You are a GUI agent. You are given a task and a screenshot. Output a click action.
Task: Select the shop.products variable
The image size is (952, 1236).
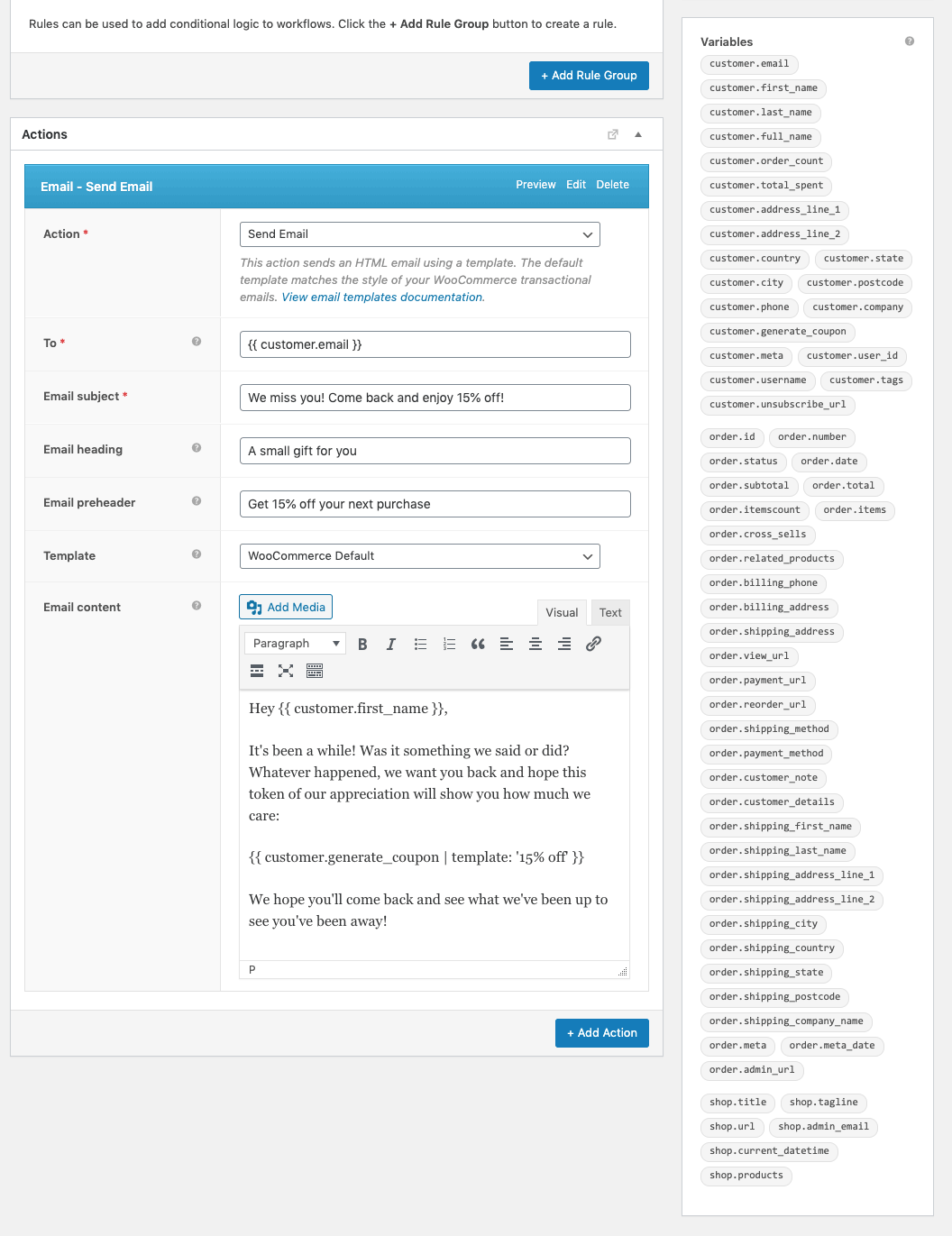(x=746, y=1176)
